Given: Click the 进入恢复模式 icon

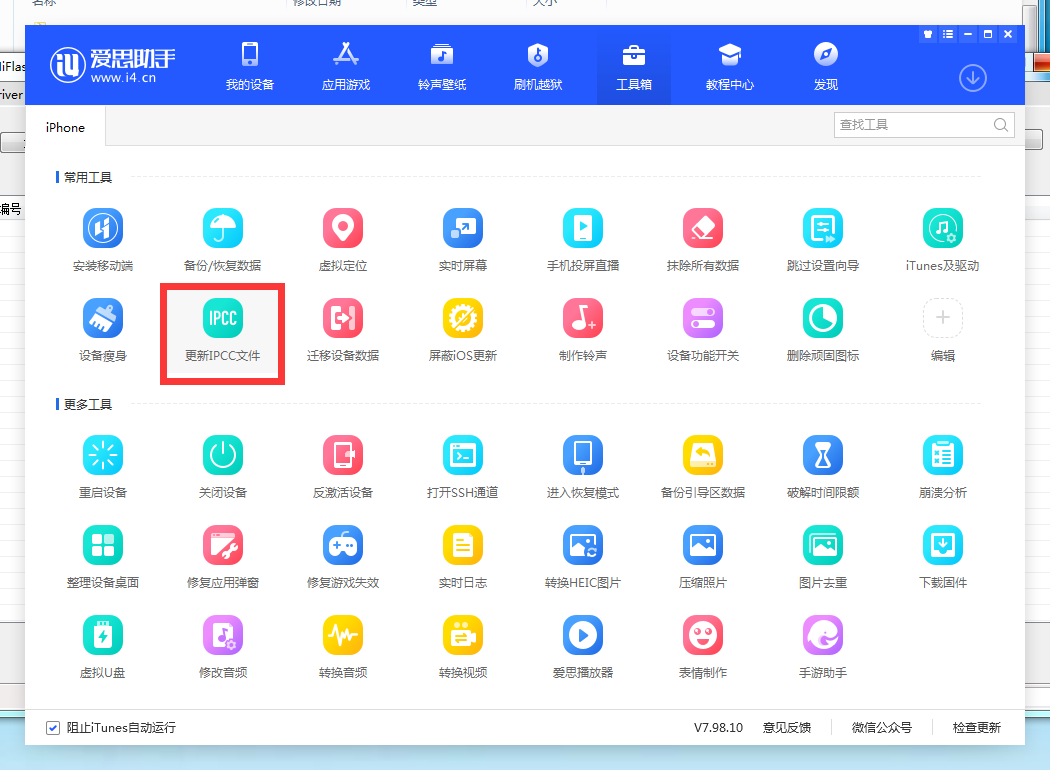Looking at the screenshot, I should pos(583,455).
